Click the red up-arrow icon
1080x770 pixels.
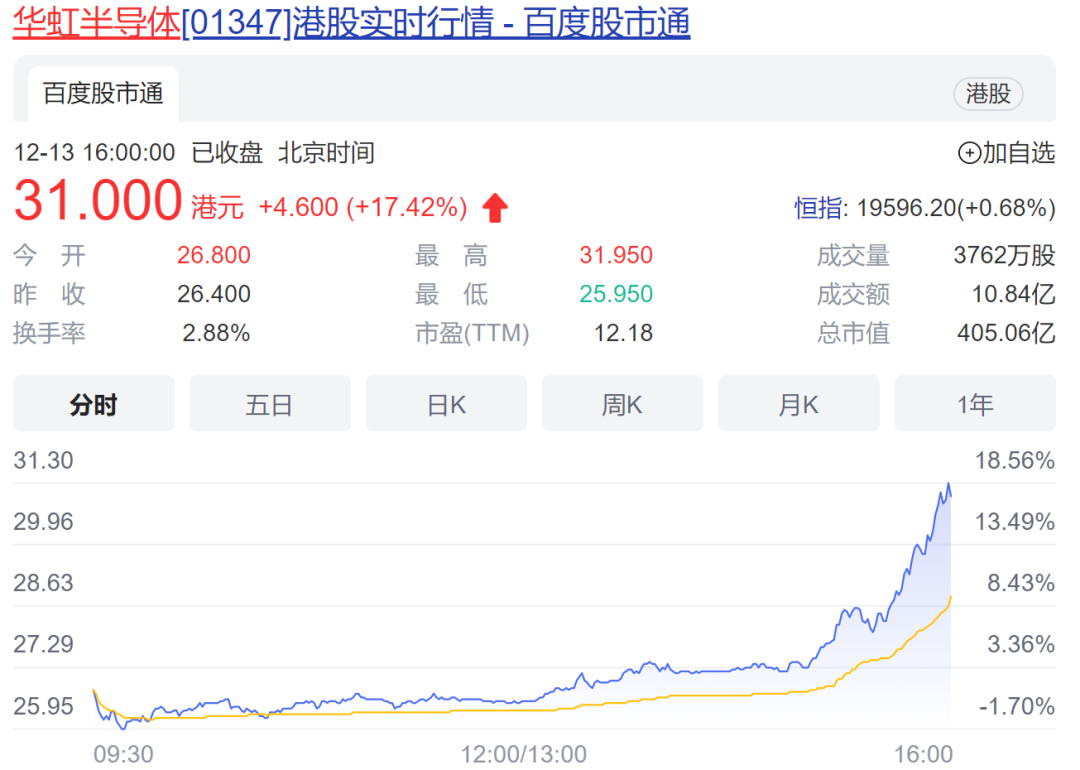coord(495,207)
